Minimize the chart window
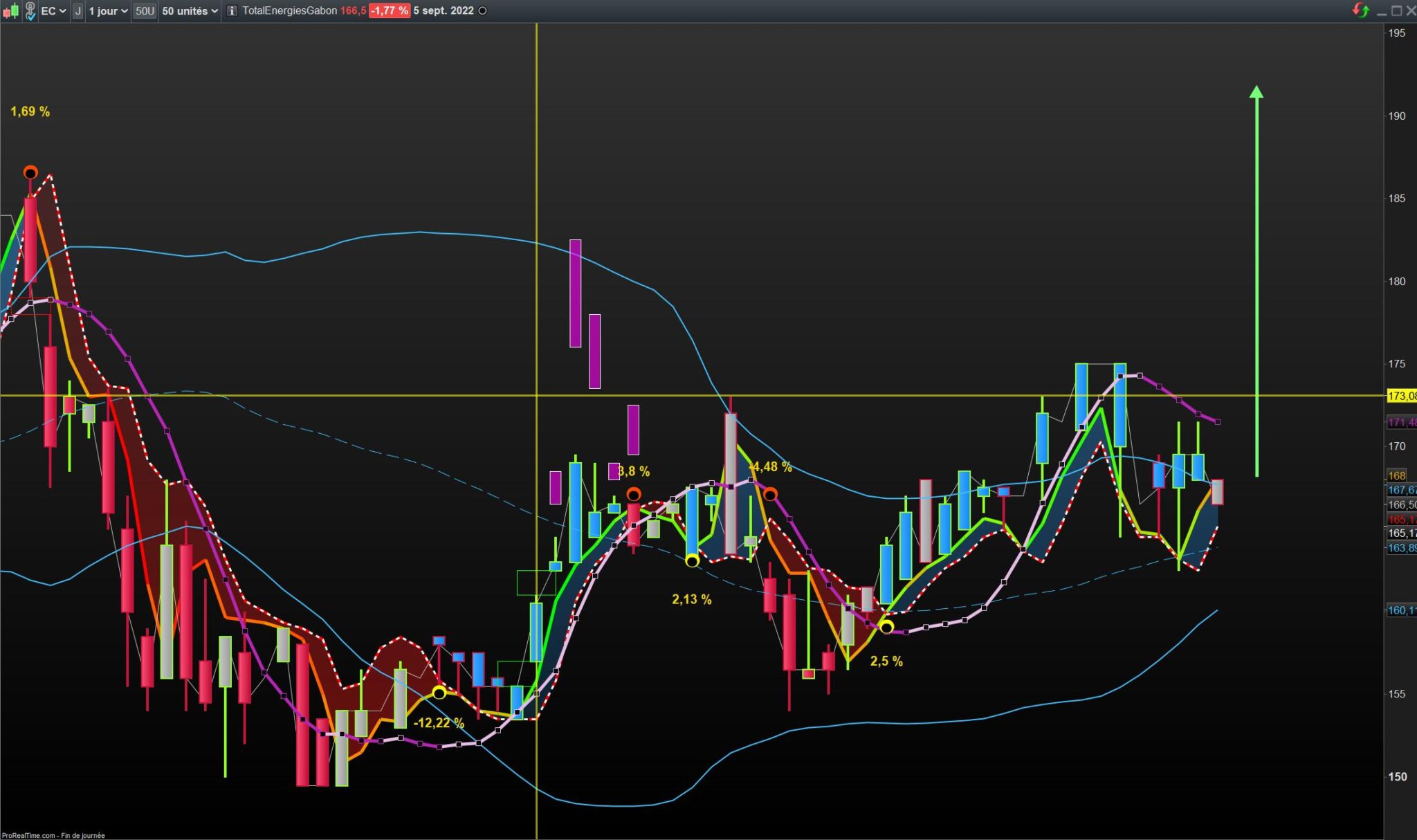 point(1382,10)
